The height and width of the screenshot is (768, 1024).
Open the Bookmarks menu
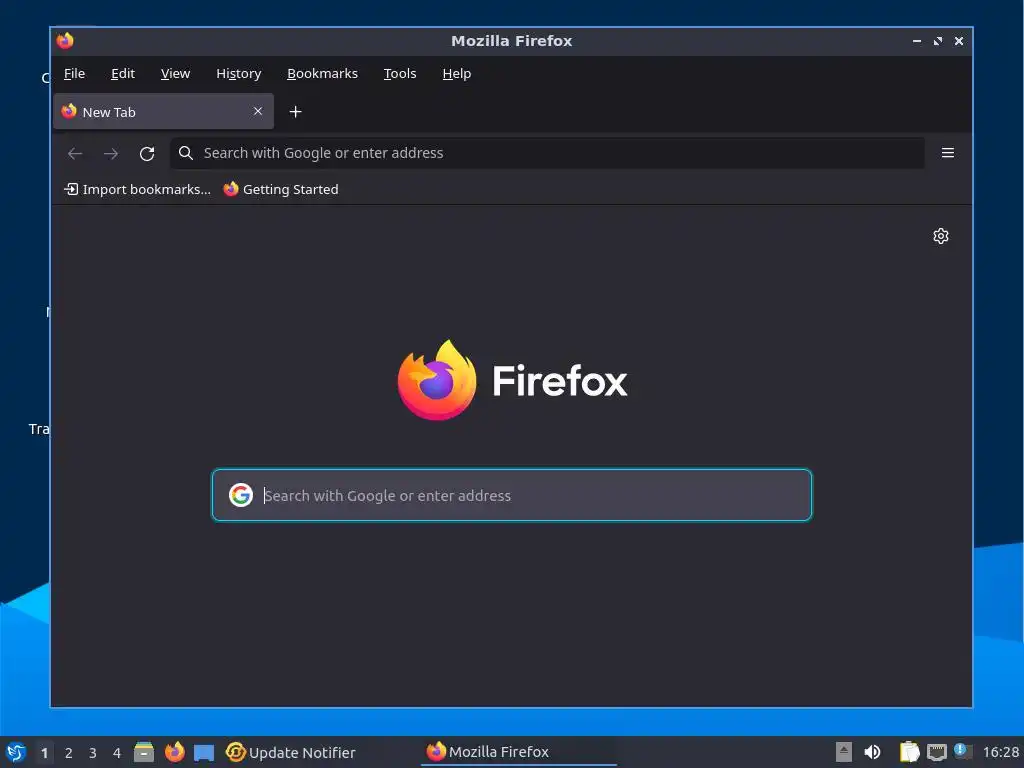pos(322,74)
